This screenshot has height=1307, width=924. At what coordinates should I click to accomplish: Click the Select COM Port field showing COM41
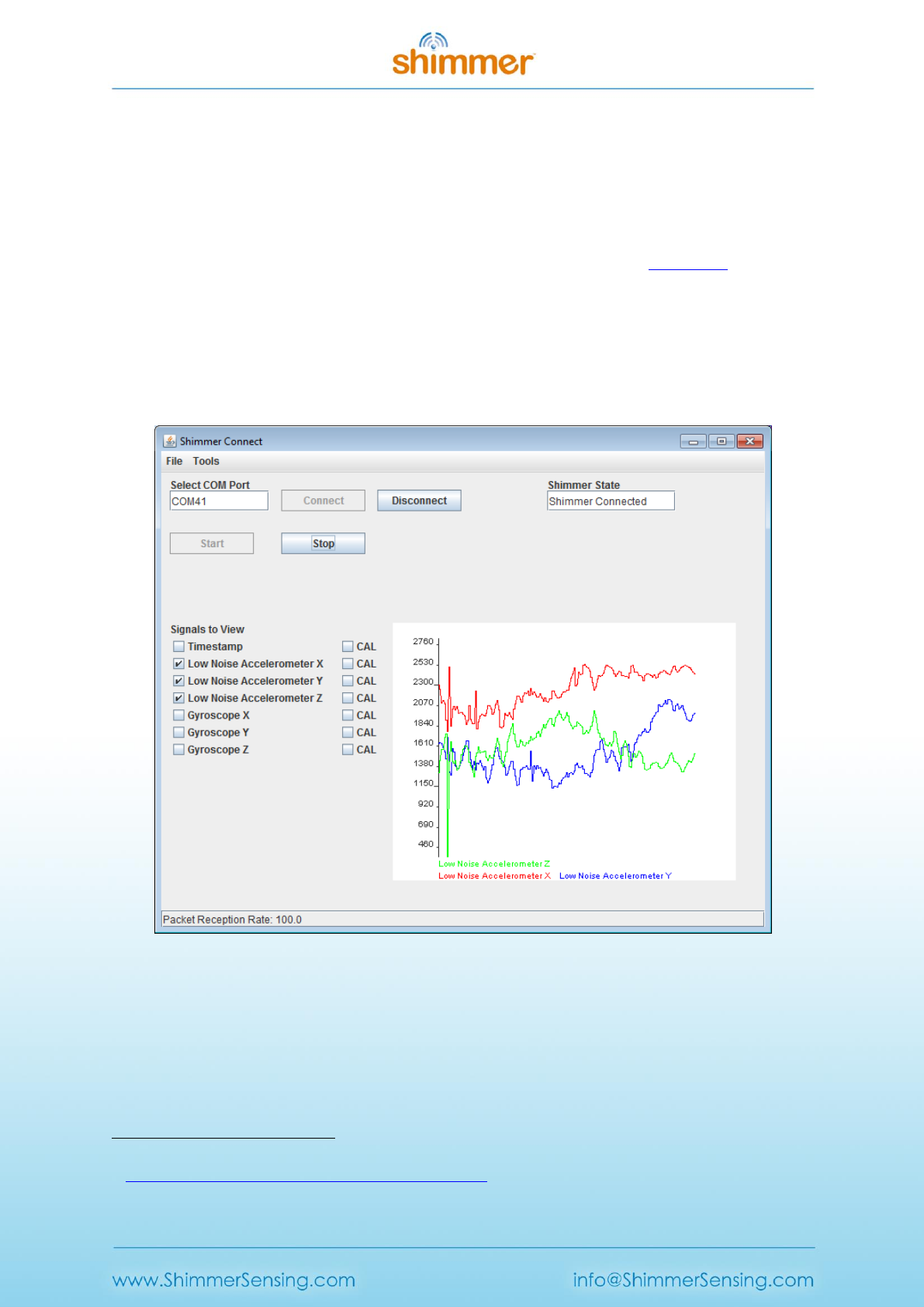click(219, 501)
